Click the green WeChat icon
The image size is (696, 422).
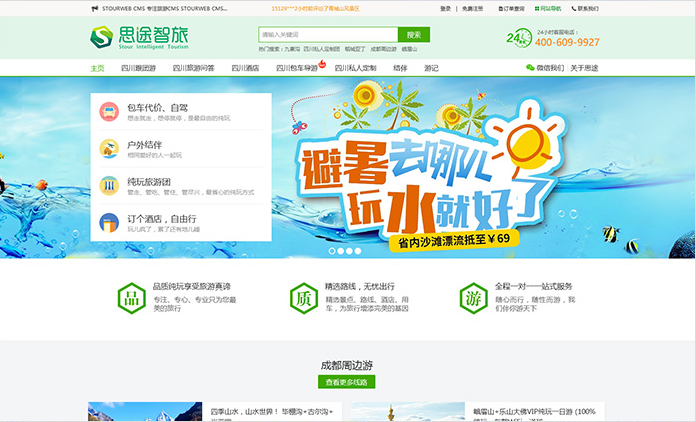(x=530, y=67)
